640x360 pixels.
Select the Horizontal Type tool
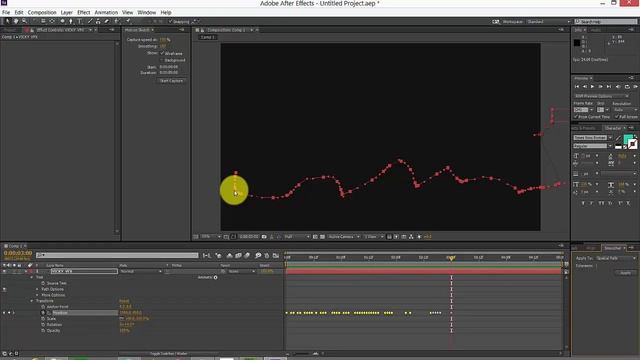pyautogui.click(x=80, y=21)
